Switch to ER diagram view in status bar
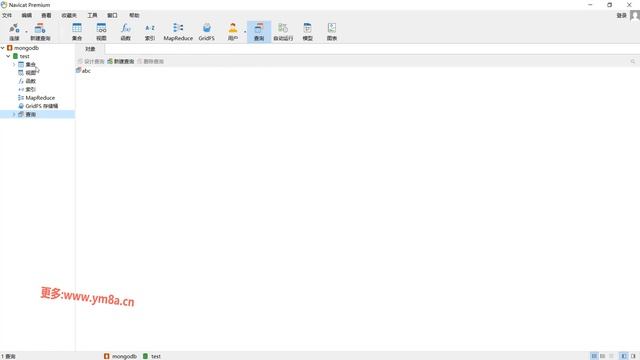 611,356
